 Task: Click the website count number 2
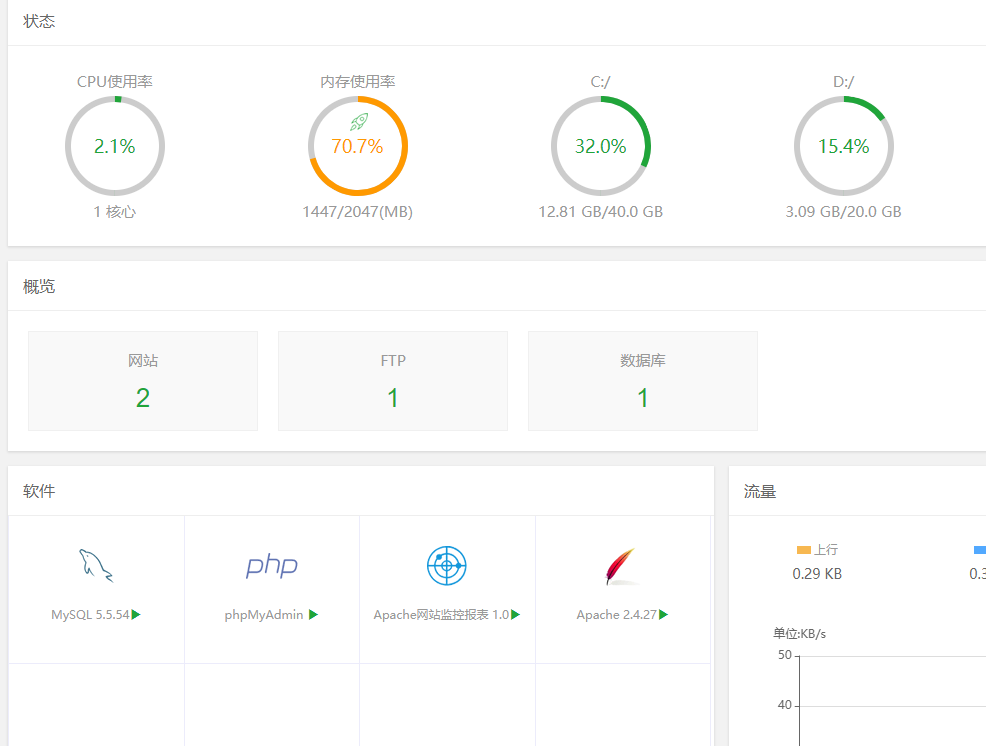(x=143, y=398)
